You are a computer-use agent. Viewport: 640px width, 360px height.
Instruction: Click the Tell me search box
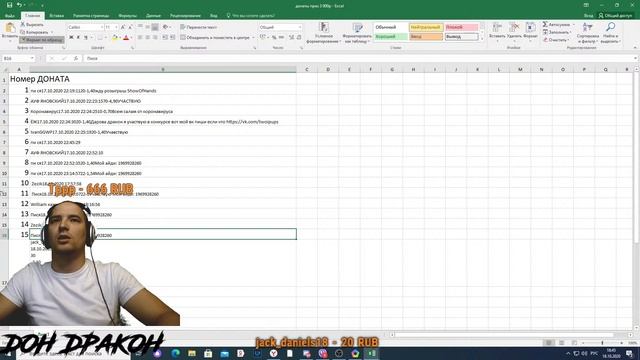click(x=251, y=16)
